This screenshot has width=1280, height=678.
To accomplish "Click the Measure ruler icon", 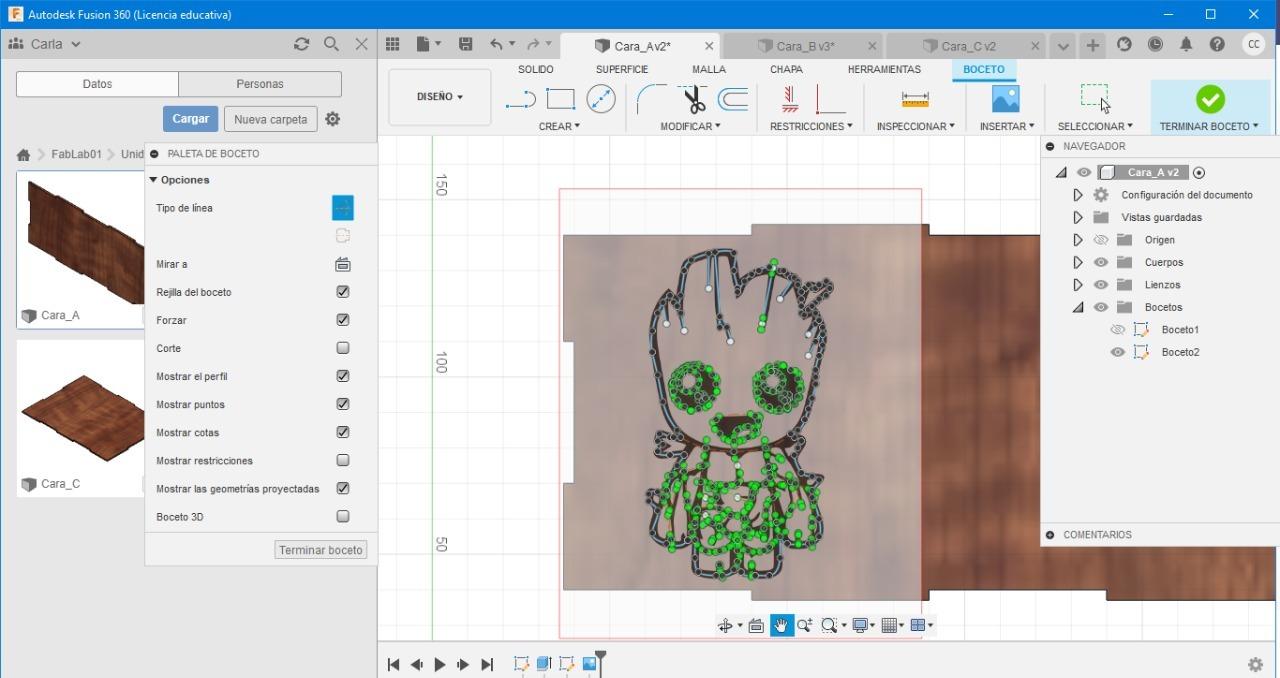I will coord(915,99).
